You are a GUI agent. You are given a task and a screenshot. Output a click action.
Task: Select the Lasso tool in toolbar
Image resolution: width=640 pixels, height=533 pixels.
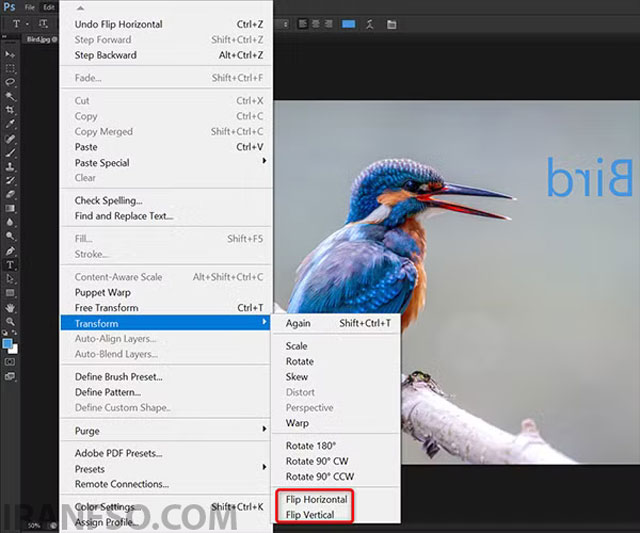(x=10, y=82)
